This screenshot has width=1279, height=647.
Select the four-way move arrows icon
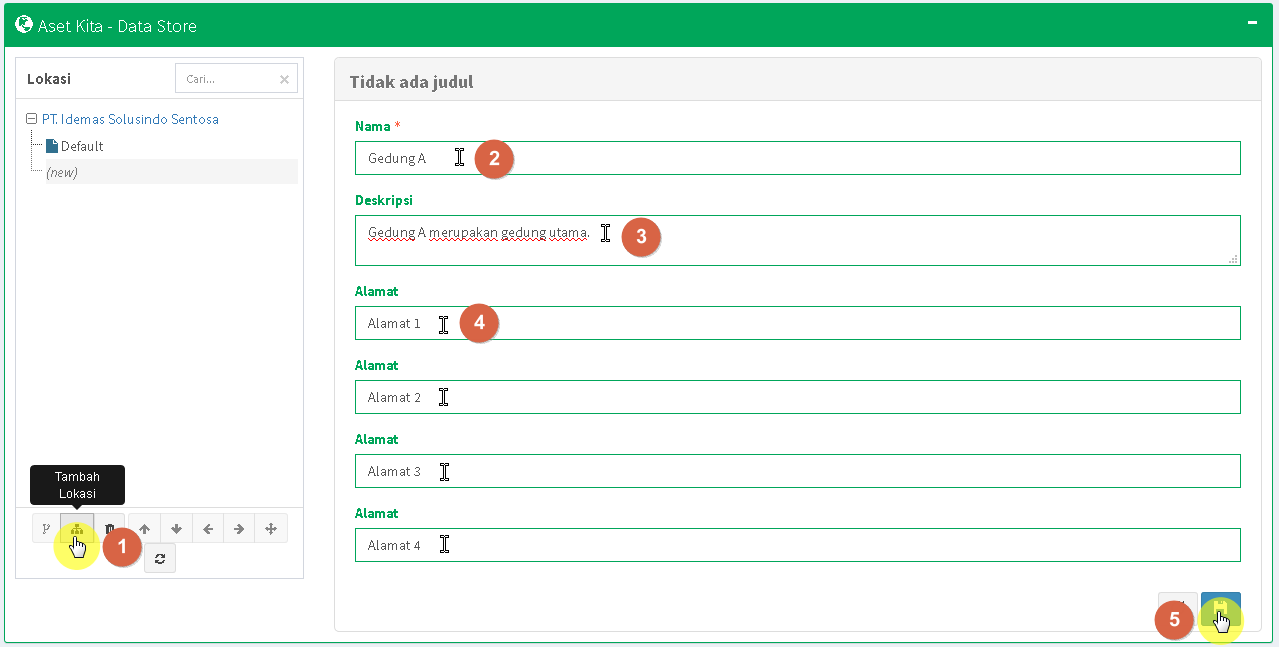pos(271,528)
